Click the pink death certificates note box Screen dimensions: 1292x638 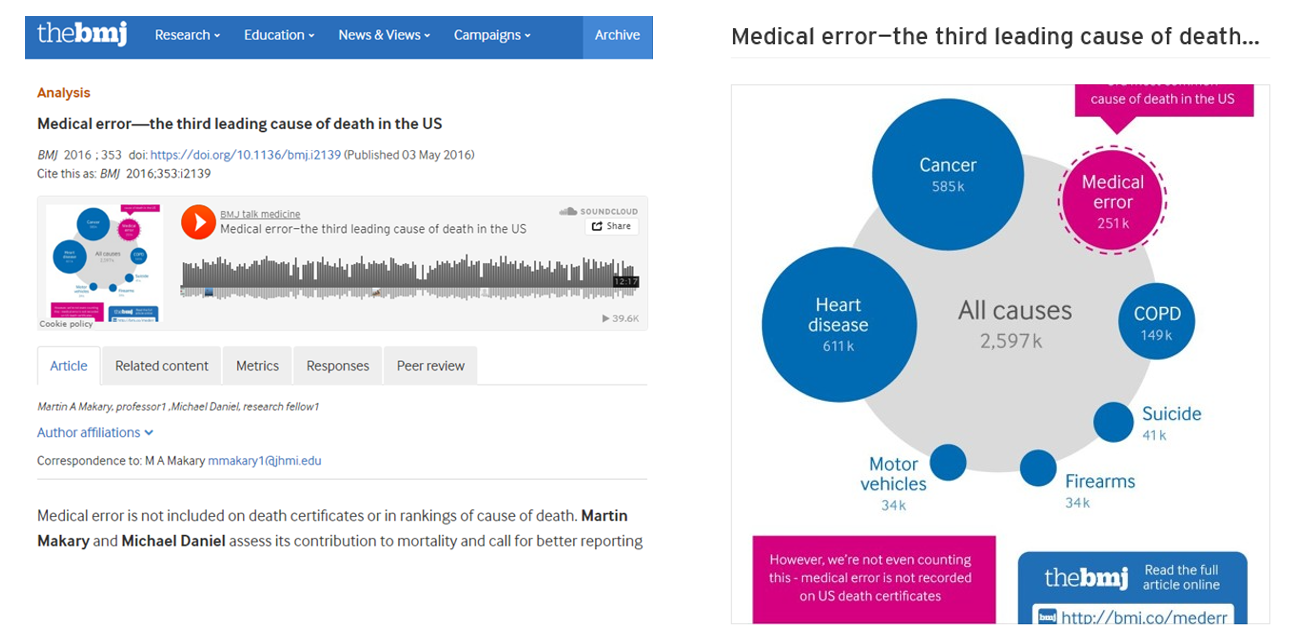pos(874,579)
